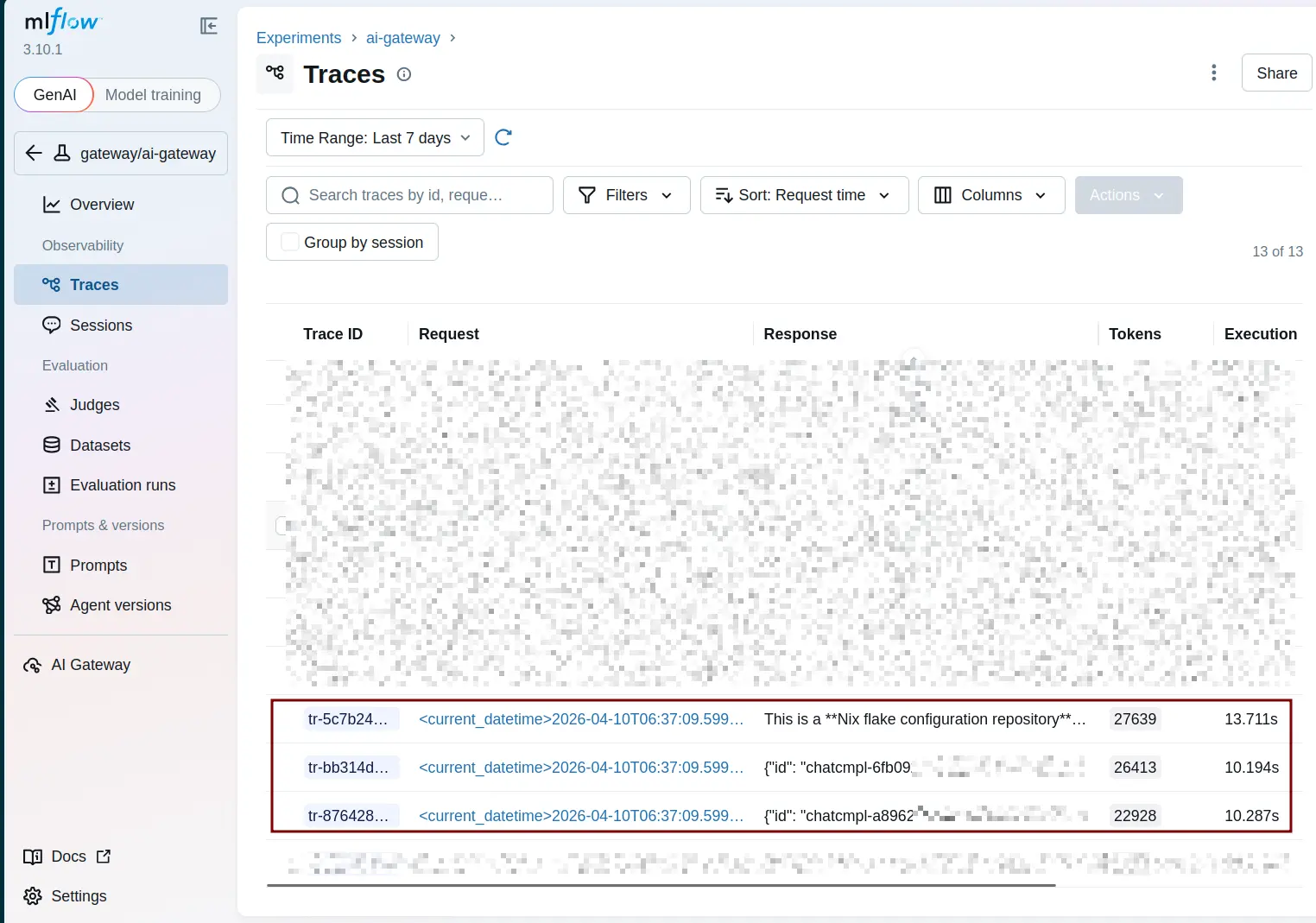This screenshot has height=923, width=1316.
Task: Navigate to the Experiments breadcrumb link
Action: (299, 38)
